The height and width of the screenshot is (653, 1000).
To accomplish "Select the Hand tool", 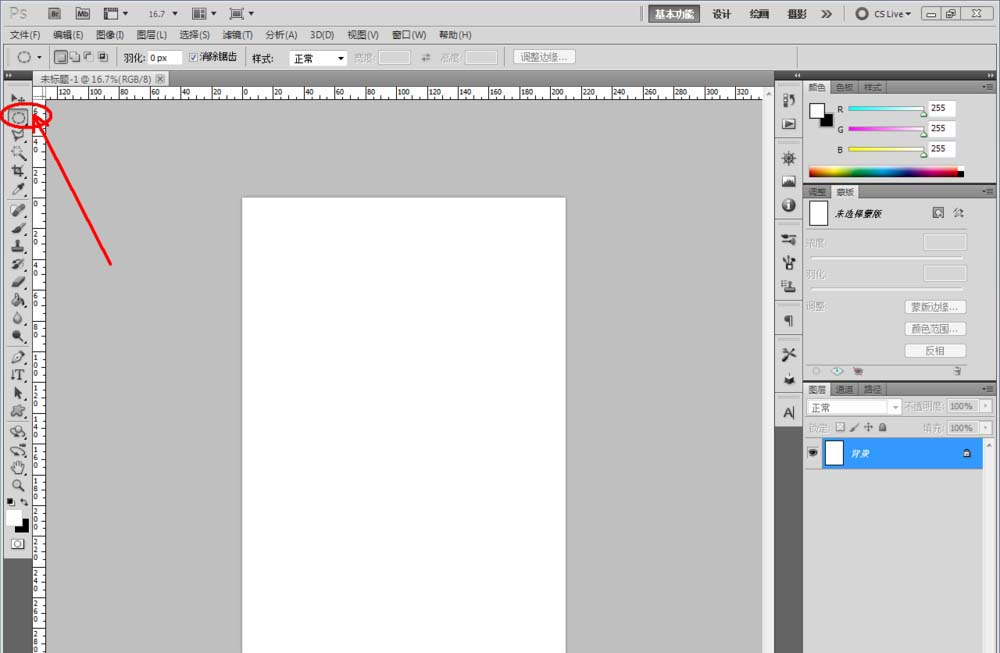I will pyautogui.click(x=18, y=467).
